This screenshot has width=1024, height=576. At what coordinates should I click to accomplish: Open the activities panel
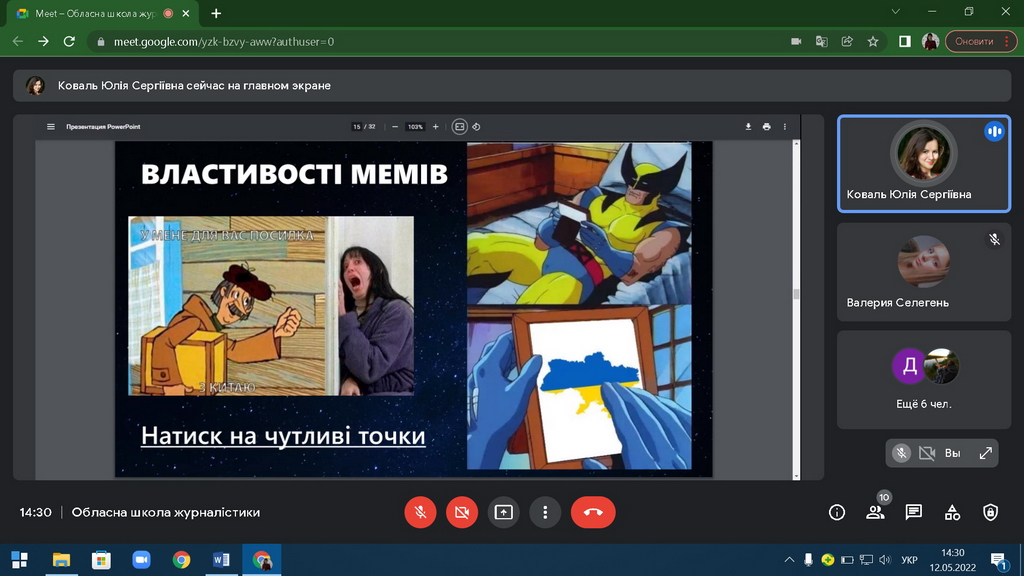952,513
